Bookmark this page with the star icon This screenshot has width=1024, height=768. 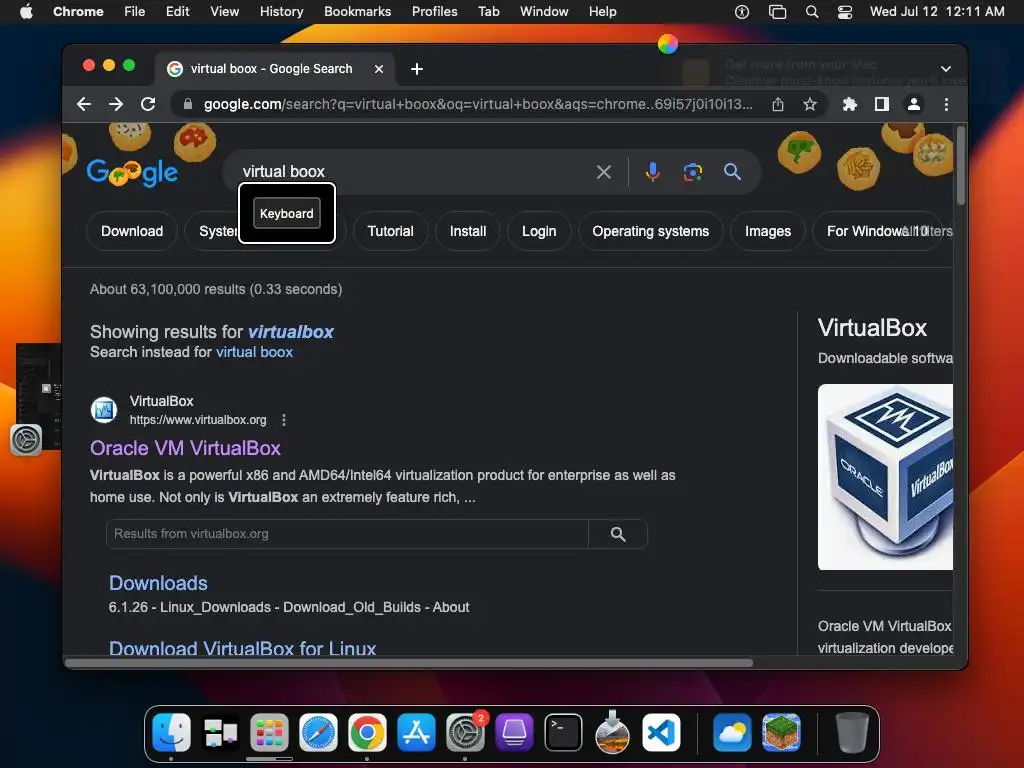click(x=810, y=104)
